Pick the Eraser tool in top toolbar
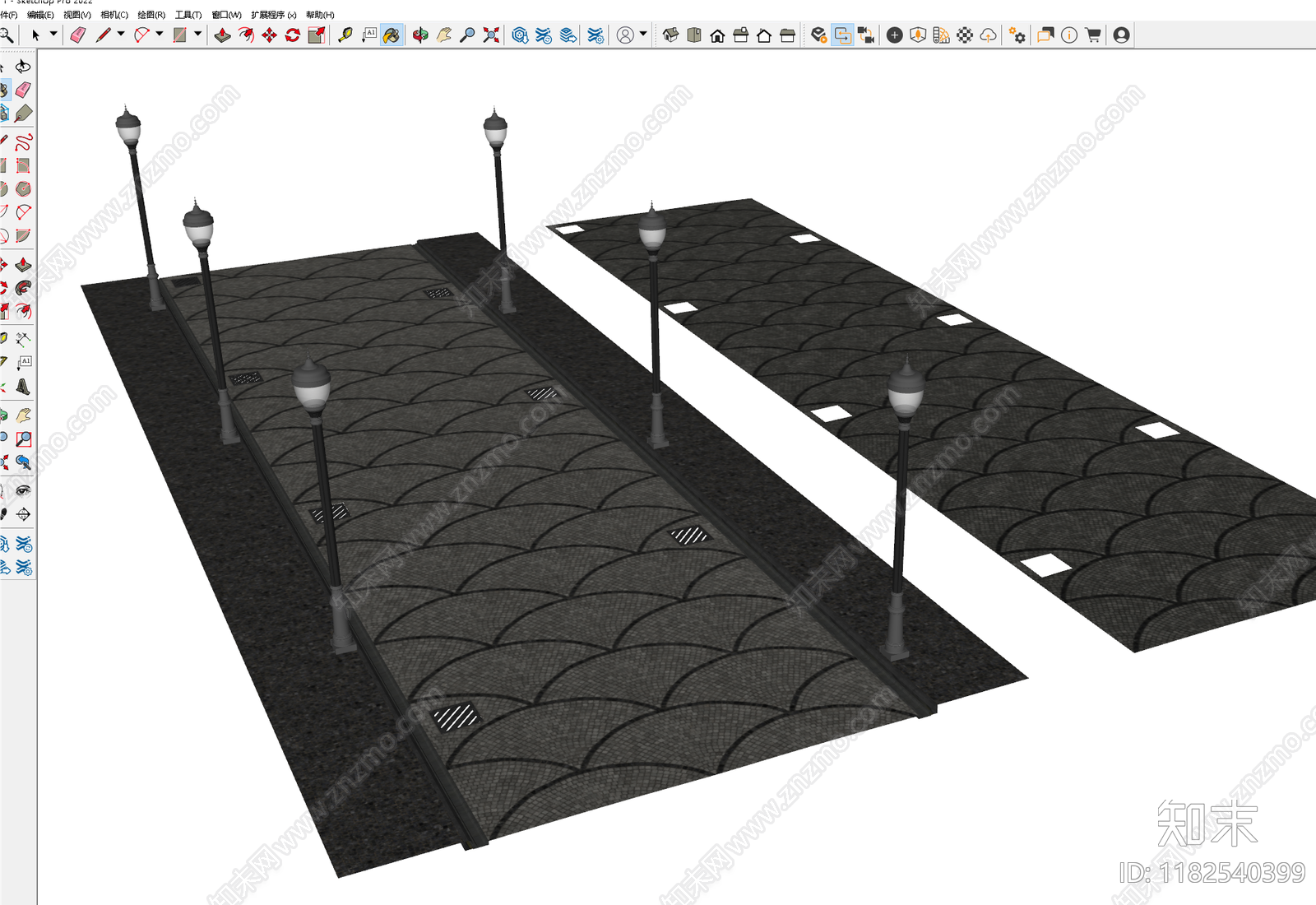Screen dimensions: 1316x905 coord(78,35)
